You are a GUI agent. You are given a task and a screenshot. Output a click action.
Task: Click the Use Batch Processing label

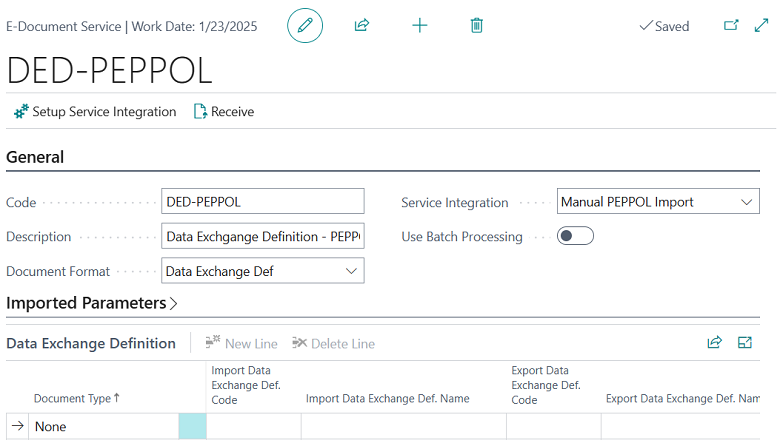coord(462,237)
